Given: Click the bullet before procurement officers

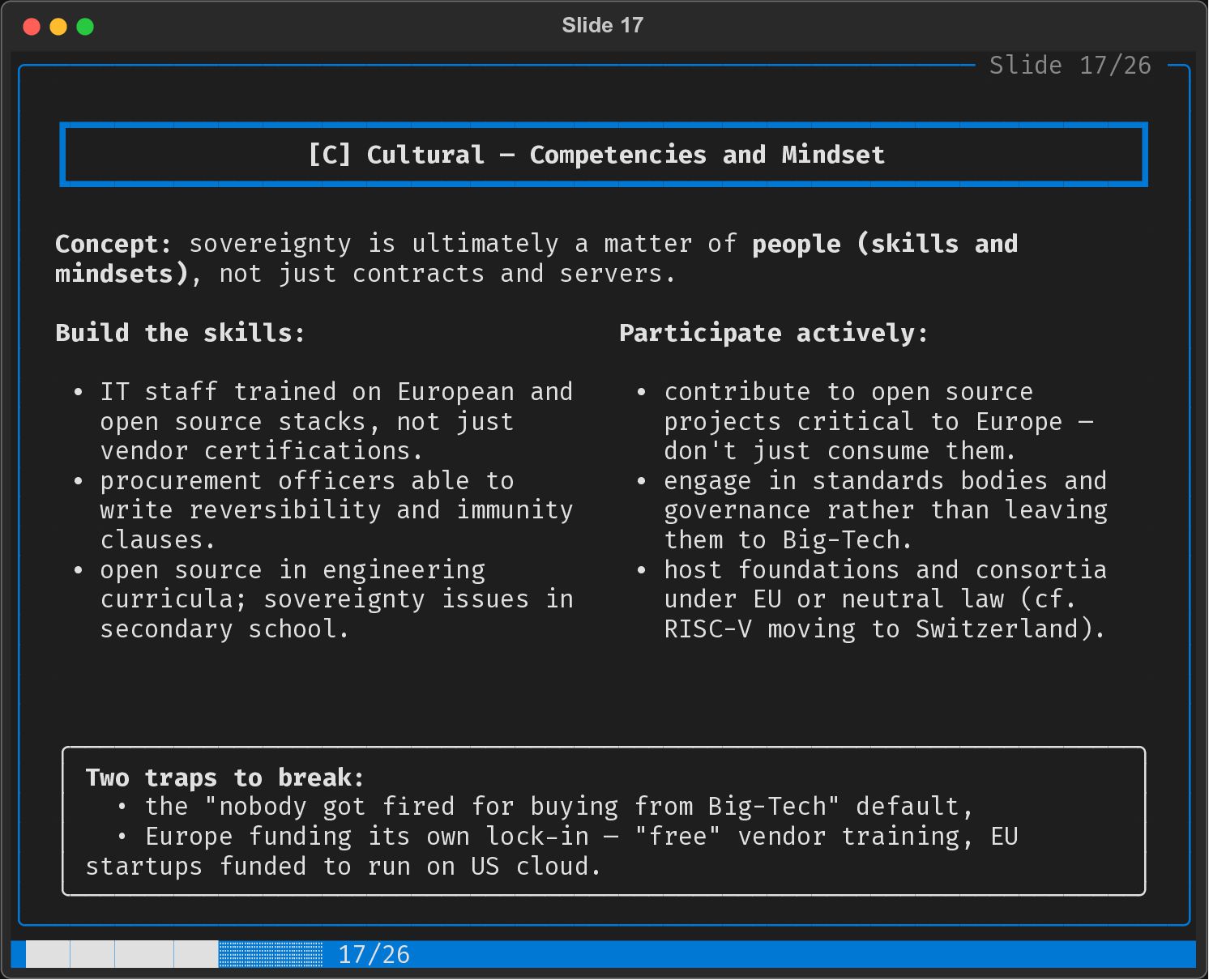Looking at the screenshot, I should 78,481.
